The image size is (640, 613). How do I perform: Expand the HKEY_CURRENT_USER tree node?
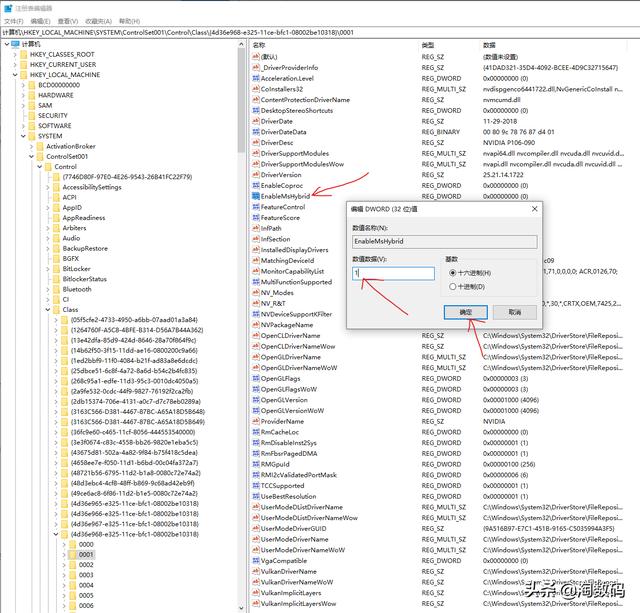point(15,64)
